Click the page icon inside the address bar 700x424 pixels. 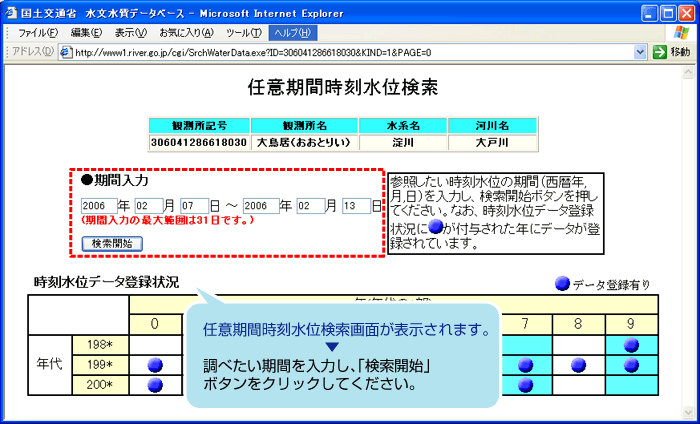click(67, 52)
